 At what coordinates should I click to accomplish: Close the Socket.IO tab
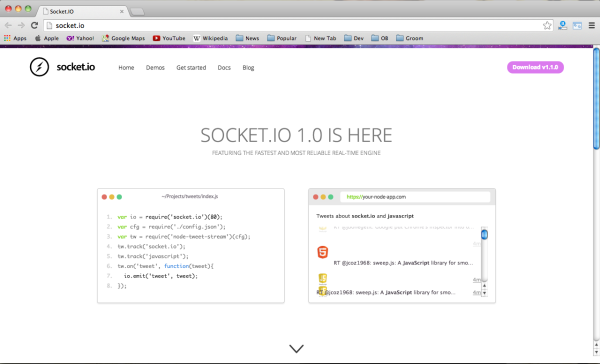(x=122, y=11)
